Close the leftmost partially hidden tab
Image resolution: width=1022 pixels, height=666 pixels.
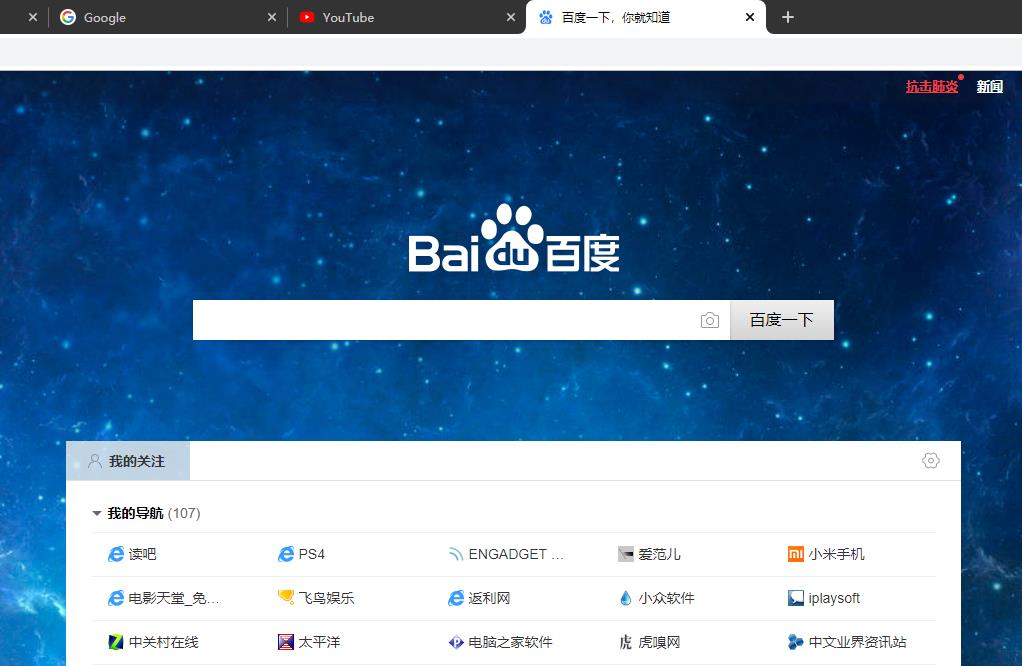point(33,17)
